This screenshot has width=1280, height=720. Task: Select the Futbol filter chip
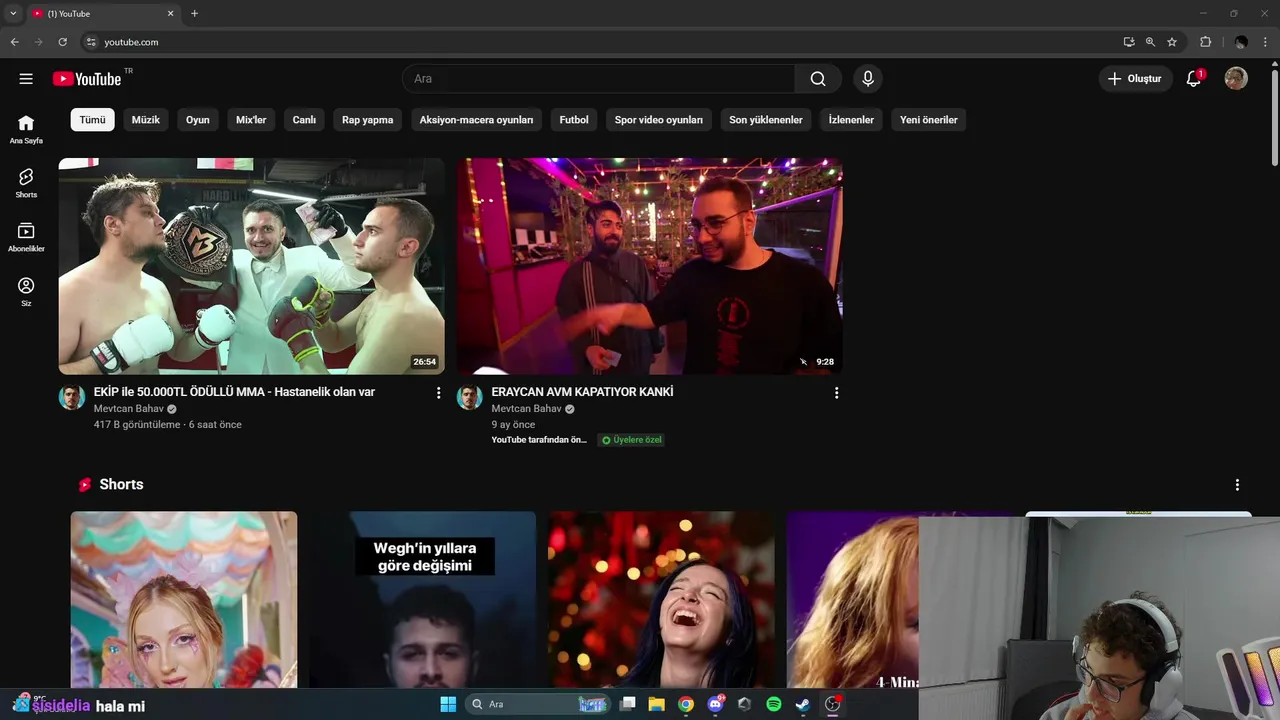pos(574,120)
